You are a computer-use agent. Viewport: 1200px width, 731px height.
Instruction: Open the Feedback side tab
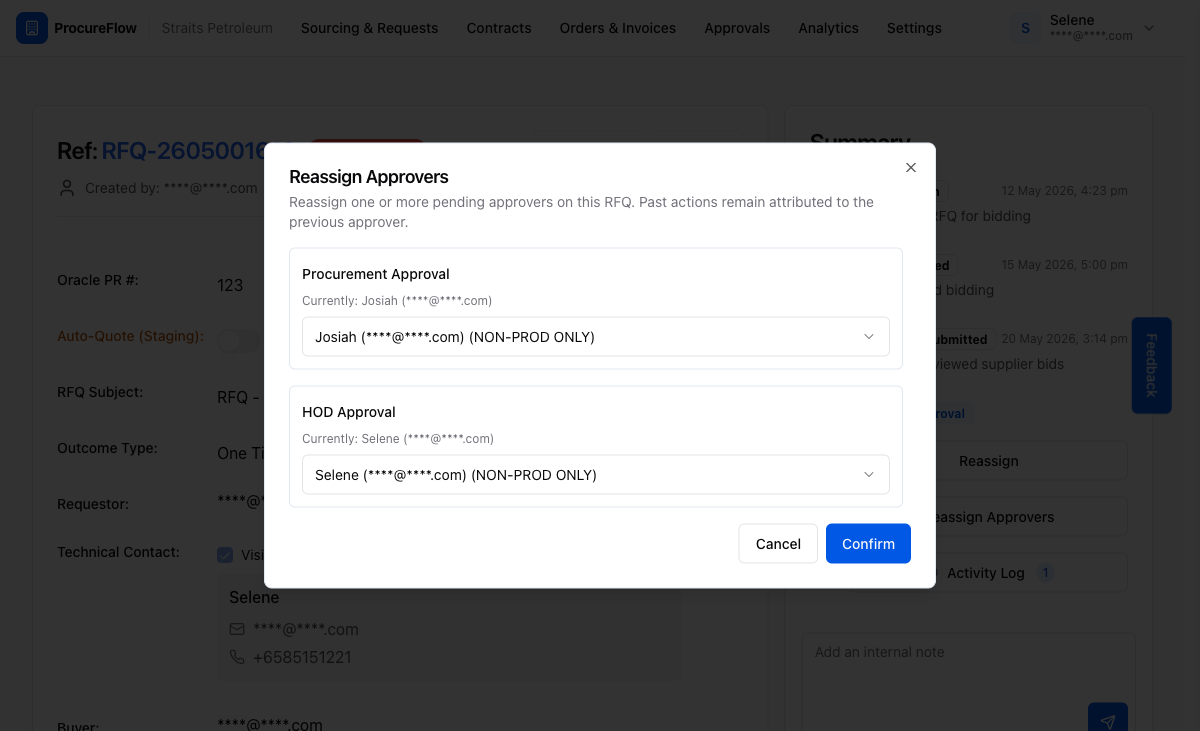tap(1151, 365)
